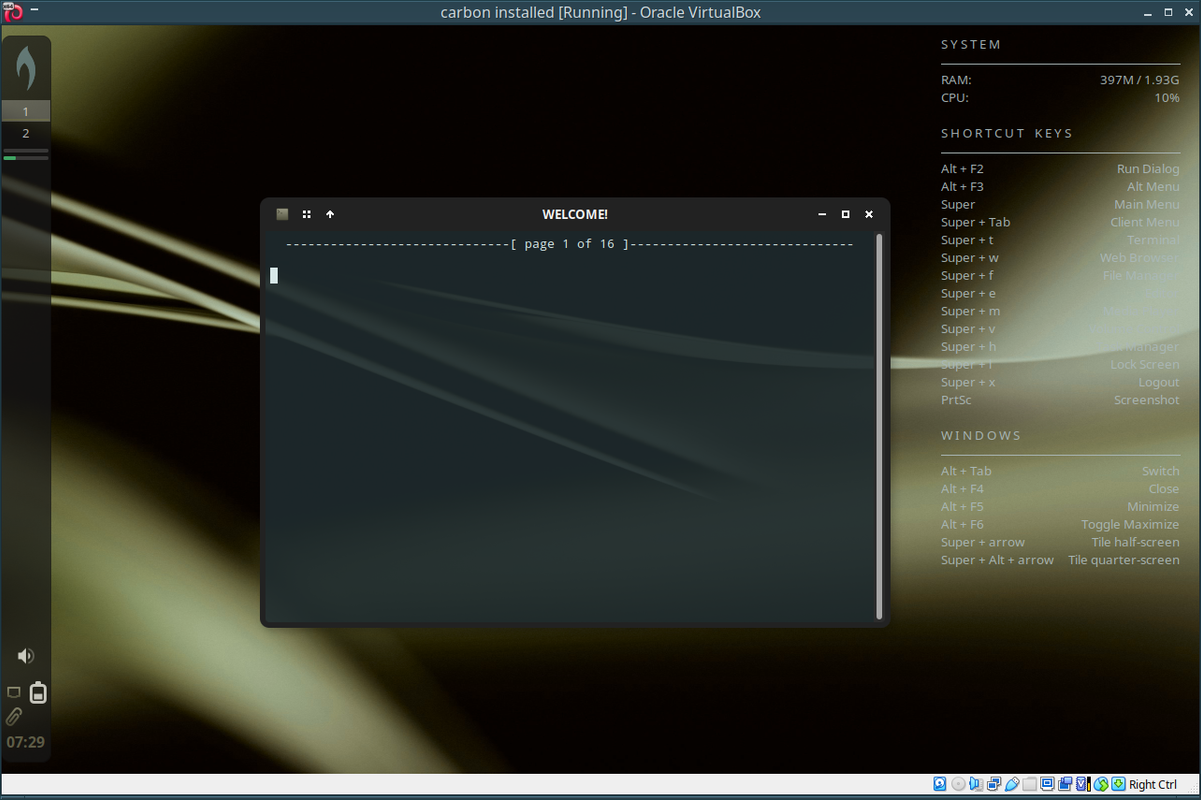Click the VirtualBox keyboard capture arrow icon
Image resolution: width=1201 pixels, height=800 pixels.
click(x=1118, y=784)
